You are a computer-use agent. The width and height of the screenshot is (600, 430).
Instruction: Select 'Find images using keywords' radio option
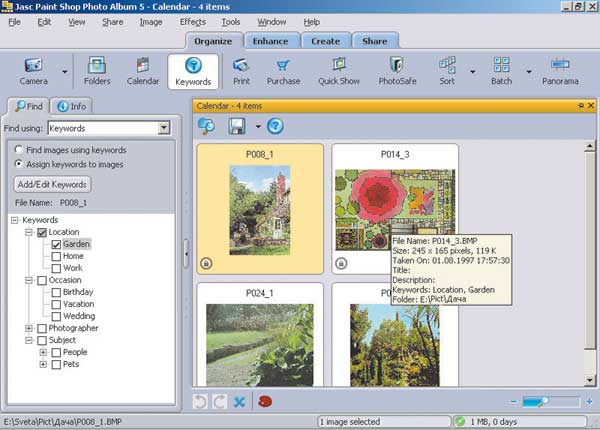point(18,149)
